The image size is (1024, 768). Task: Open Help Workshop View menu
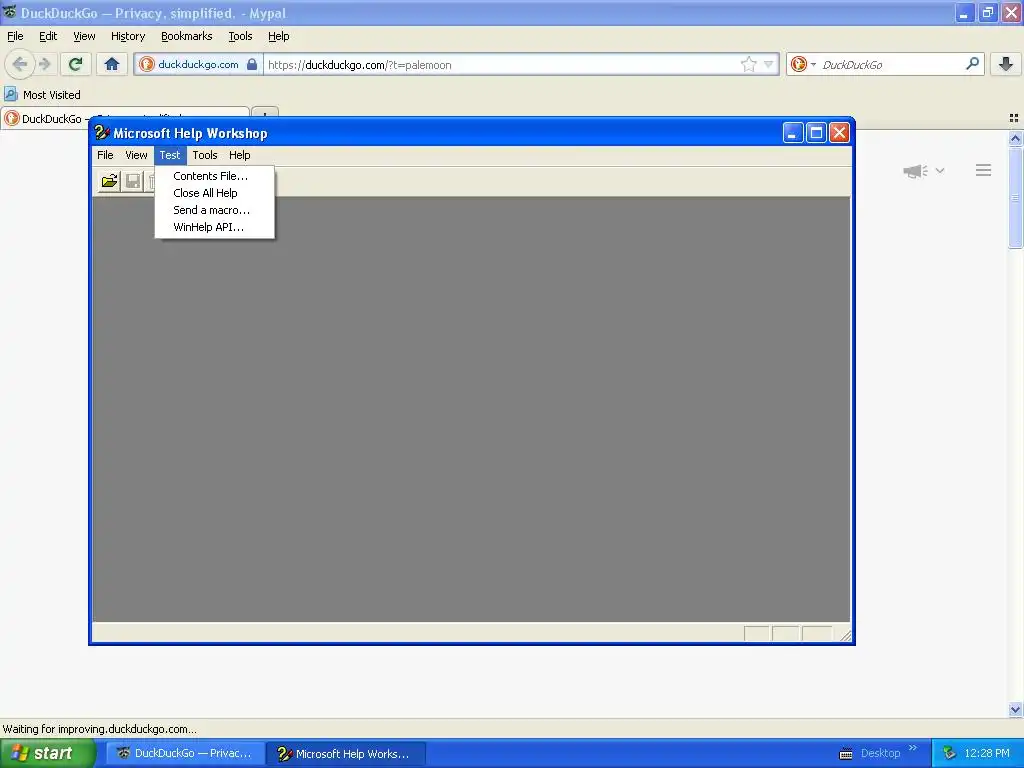click(136, 155)
